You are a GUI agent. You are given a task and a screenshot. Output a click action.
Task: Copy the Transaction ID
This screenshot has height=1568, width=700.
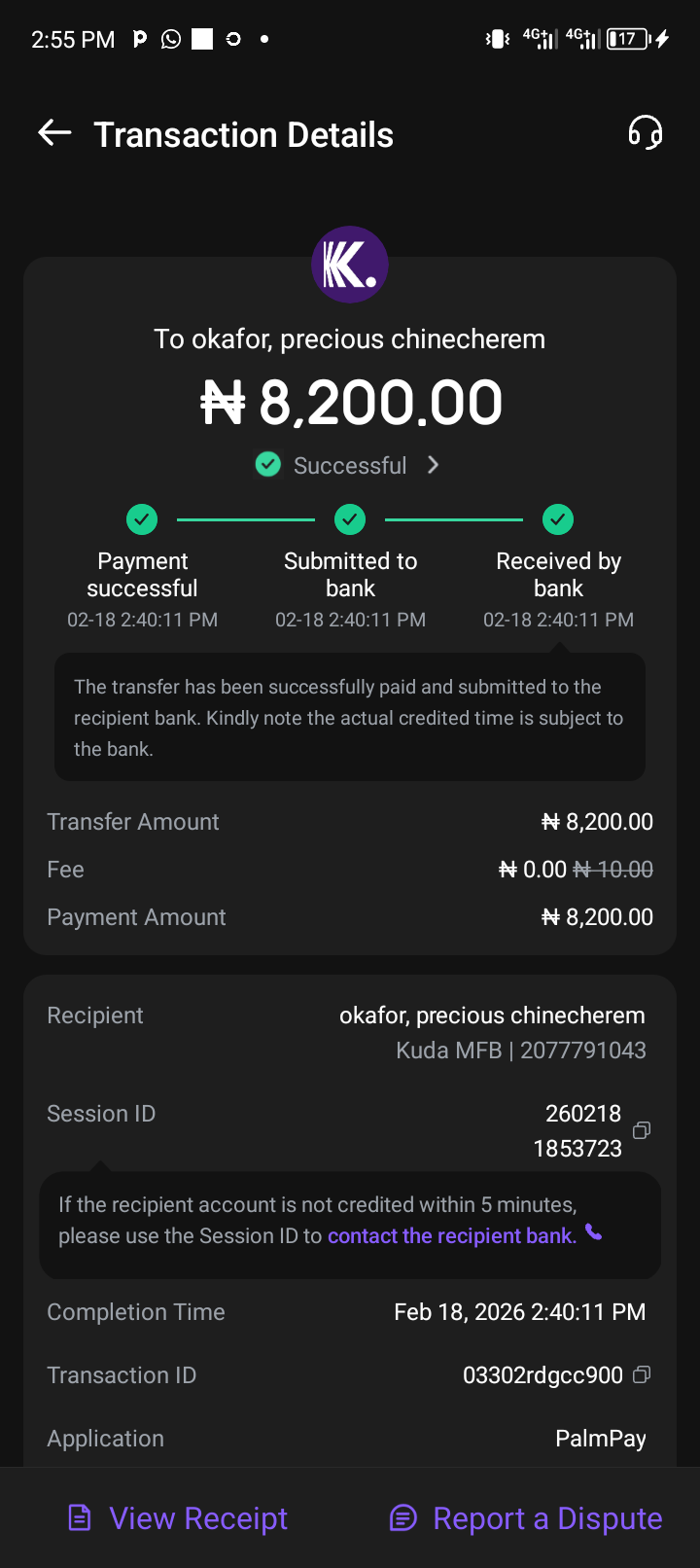click(642, 1374)
